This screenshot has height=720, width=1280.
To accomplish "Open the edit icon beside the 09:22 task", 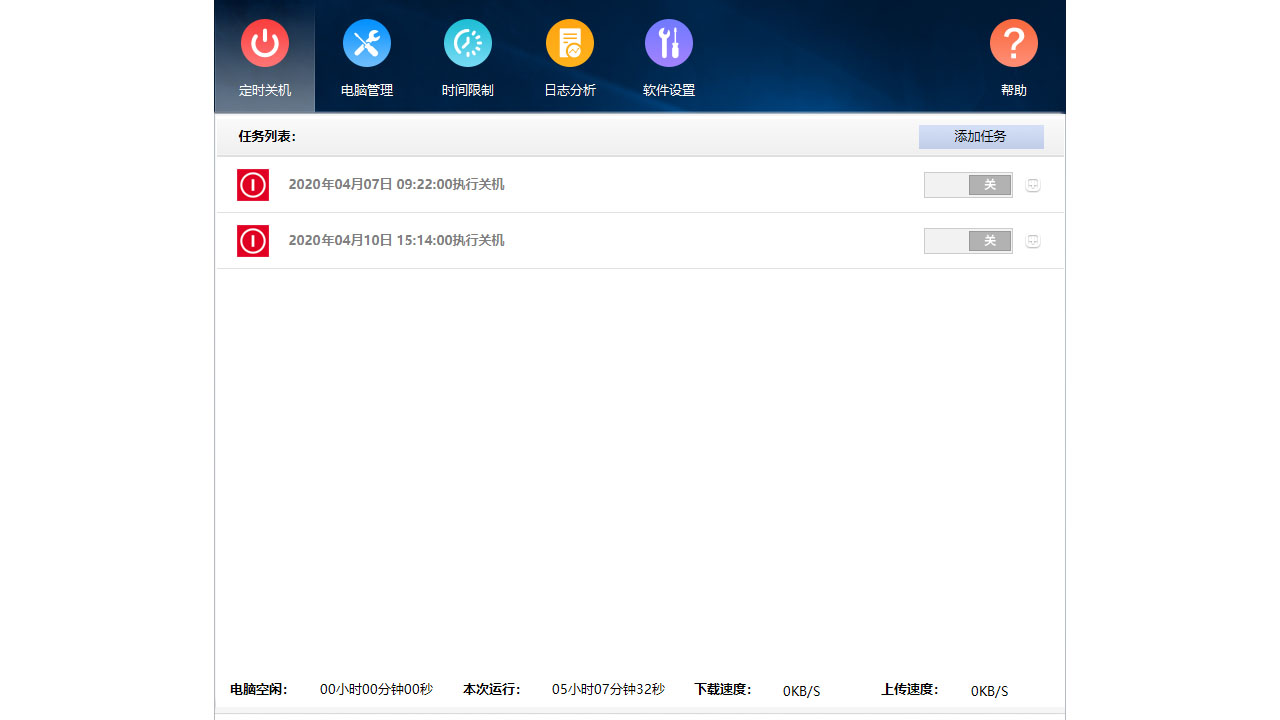I will pyautogui.click(x=1032, y=184).
